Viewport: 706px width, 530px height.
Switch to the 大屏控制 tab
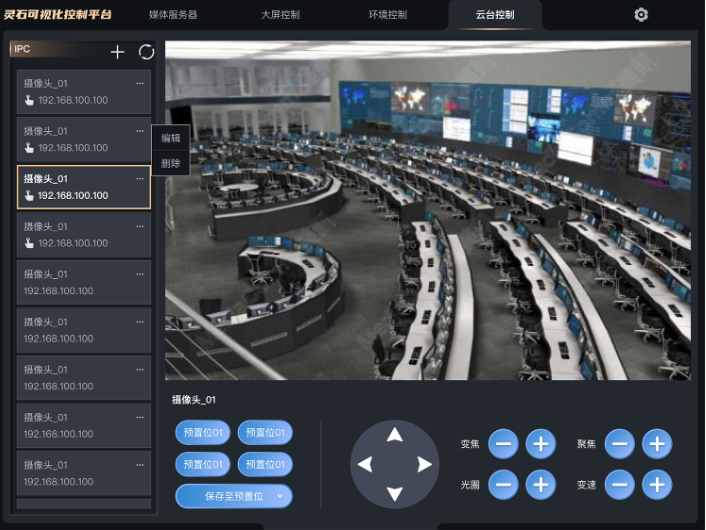coord(280,15)
